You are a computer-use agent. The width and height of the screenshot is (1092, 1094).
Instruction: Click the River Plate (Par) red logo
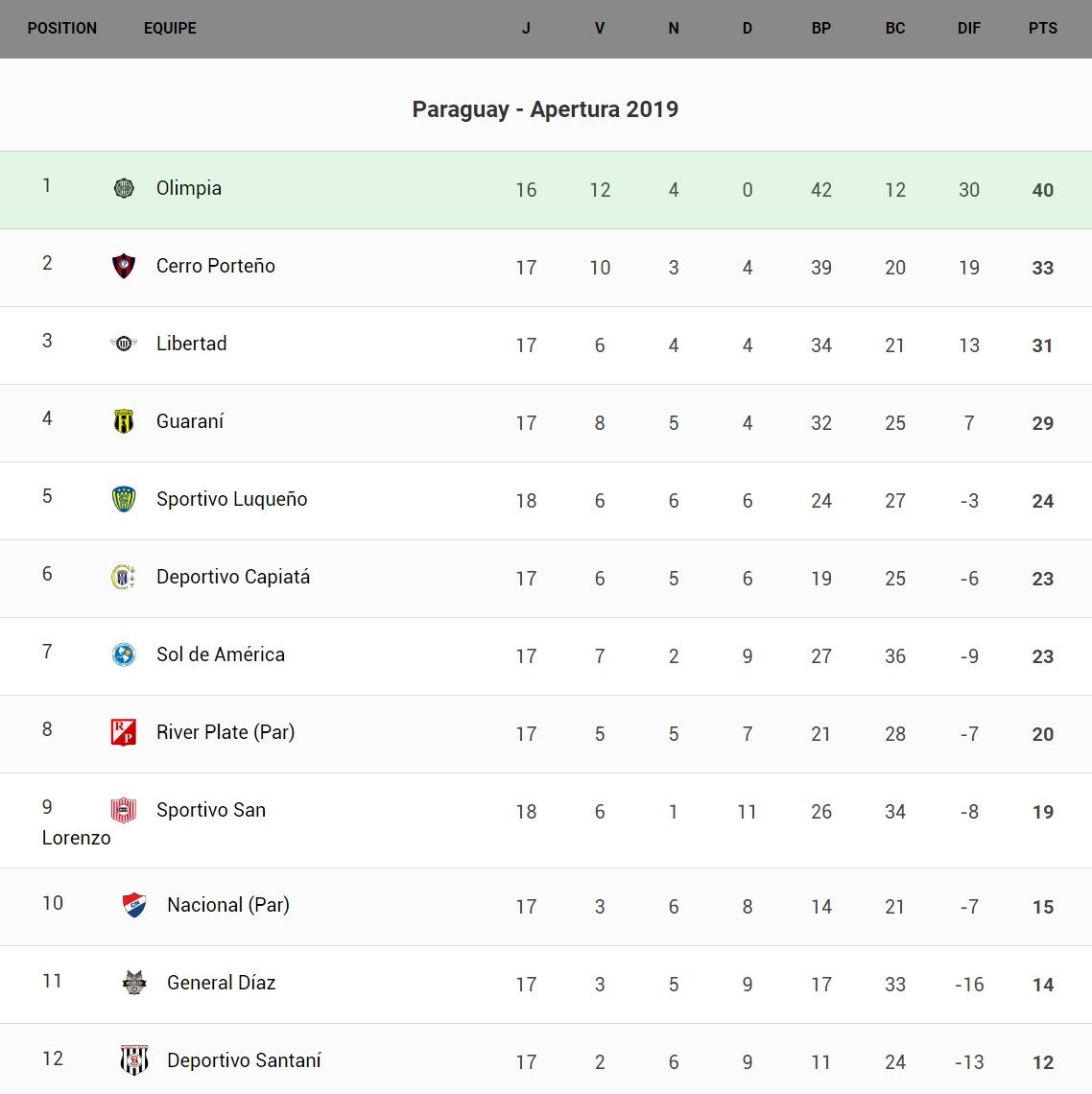[x=124, y=732]
